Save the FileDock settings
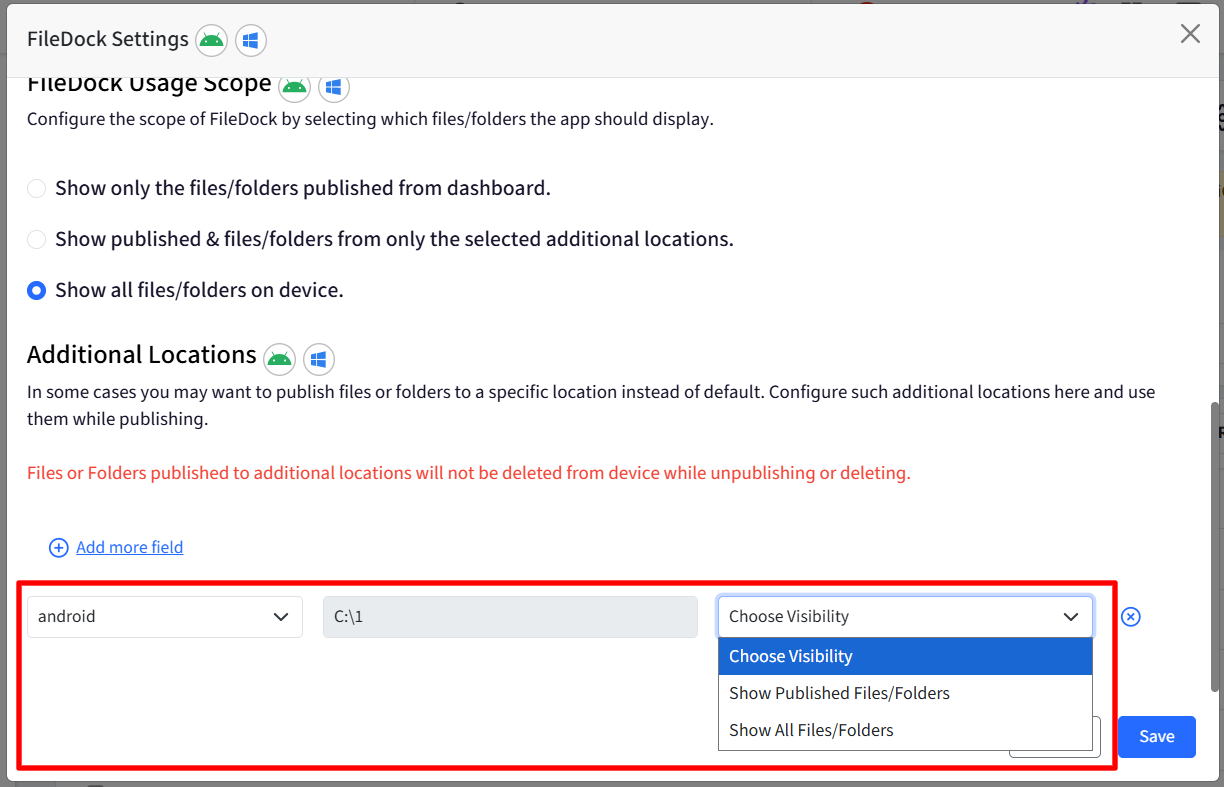1224x787 pixels. pyautogui.click(x=1157, y=737)
